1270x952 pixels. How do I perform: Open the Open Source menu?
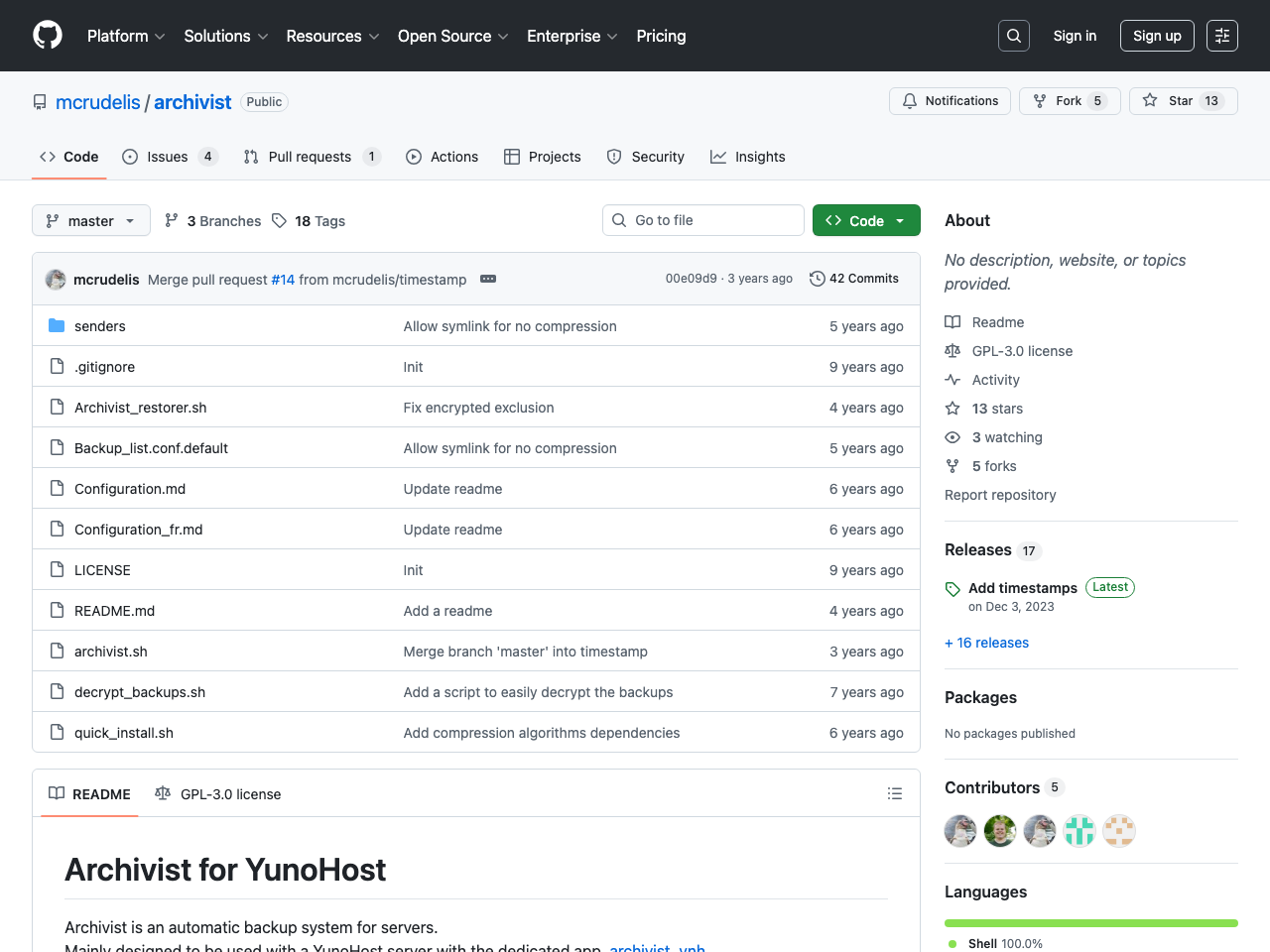point(452,36)
